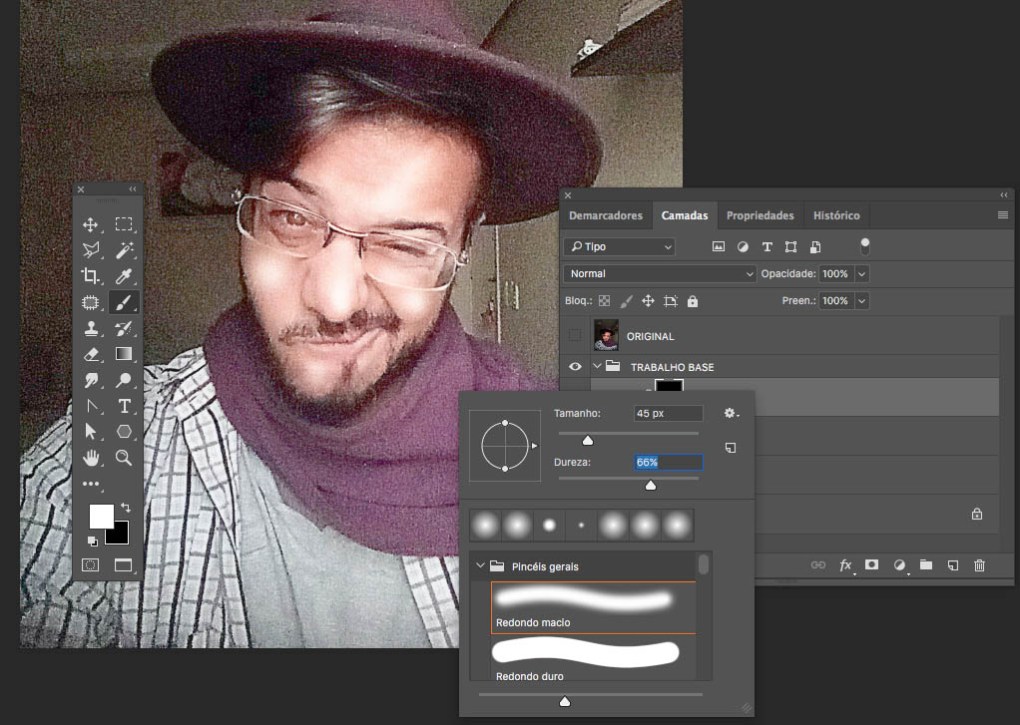Open brush picker gear settings menu
1020x725 pixels.
[731, 413]
